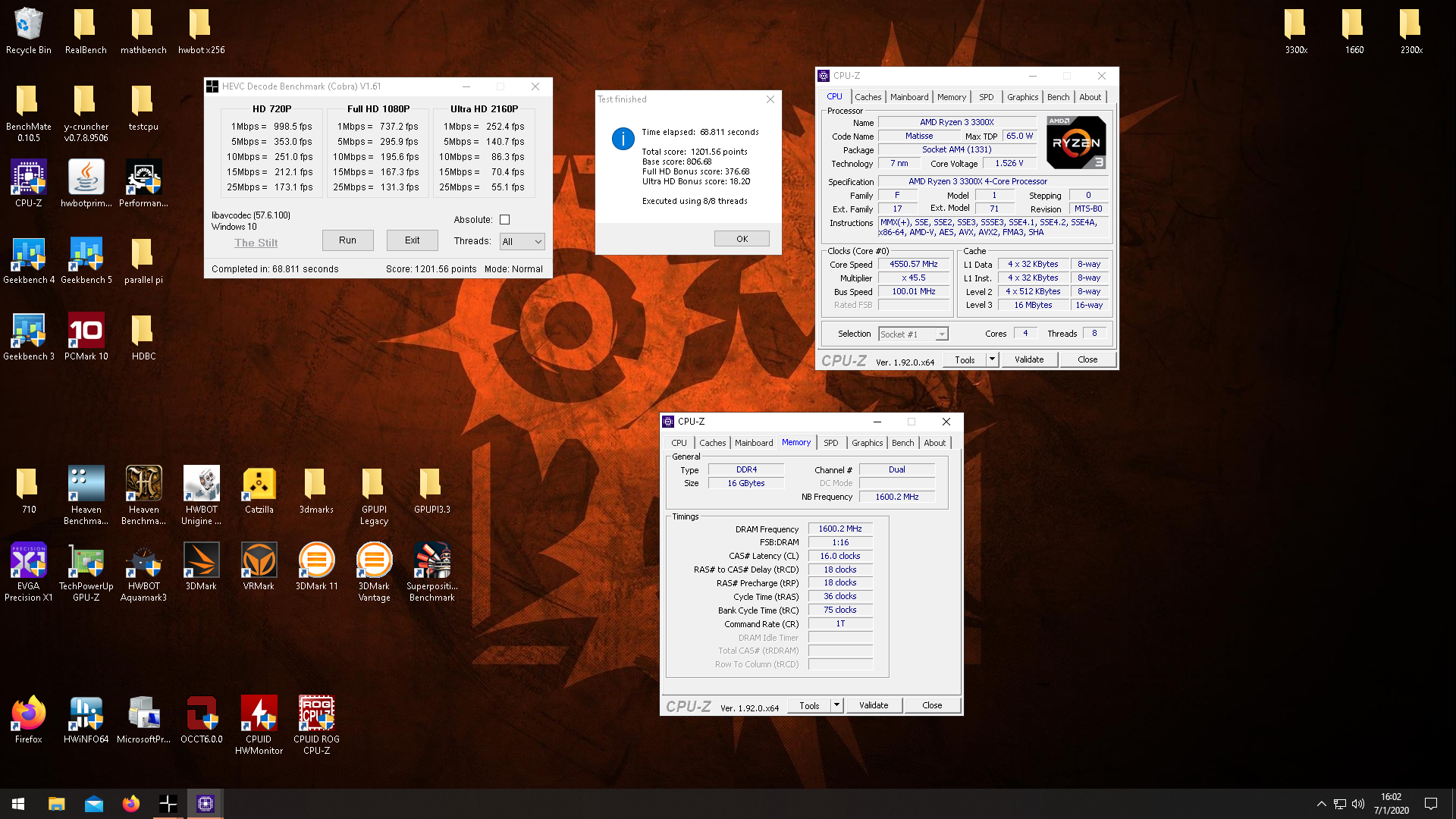Open the y-cruncher v0.7.8.9506 folder
Image resolution: width=1456 pixels, height=819 pixels.
86,113
